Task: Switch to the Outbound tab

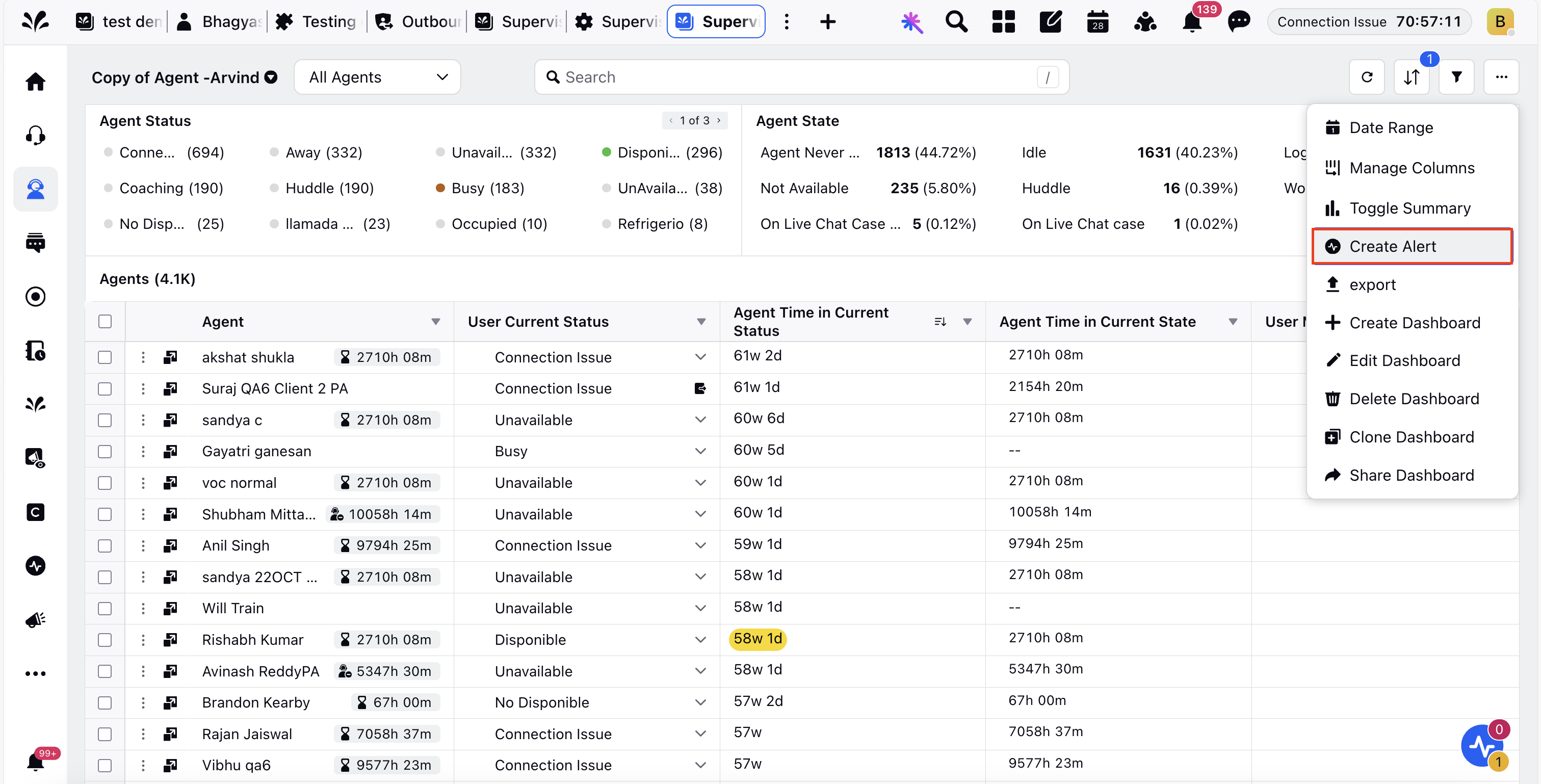Action: click(417, 22)
